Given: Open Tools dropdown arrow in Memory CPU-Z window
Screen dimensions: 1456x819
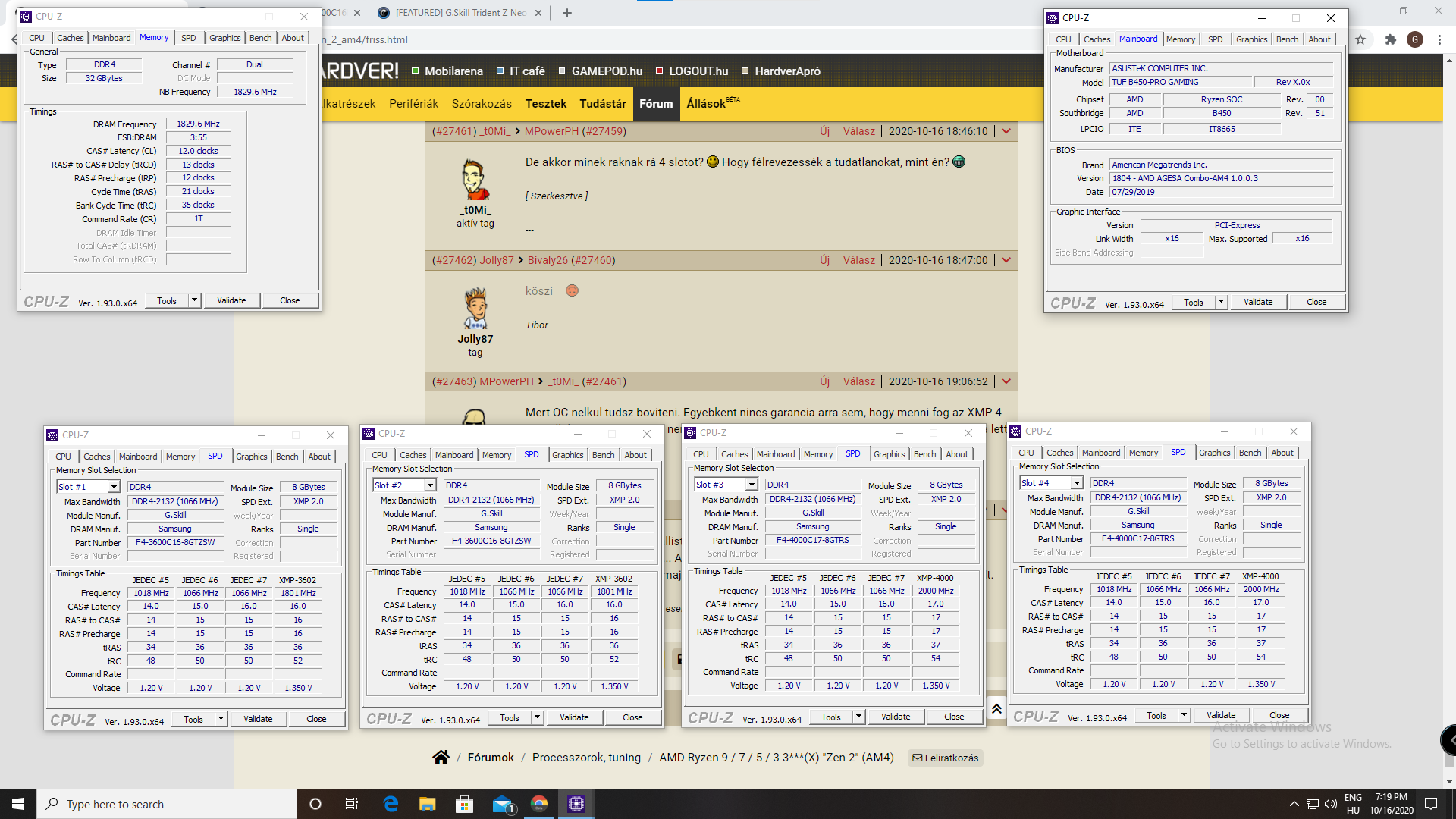Looking at the screenshot, I should [x=194, y=300].
